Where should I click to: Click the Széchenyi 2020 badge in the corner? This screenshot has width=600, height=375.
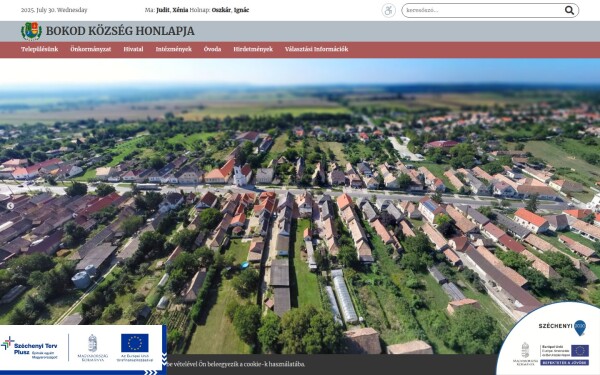click(x=562, y=326)
